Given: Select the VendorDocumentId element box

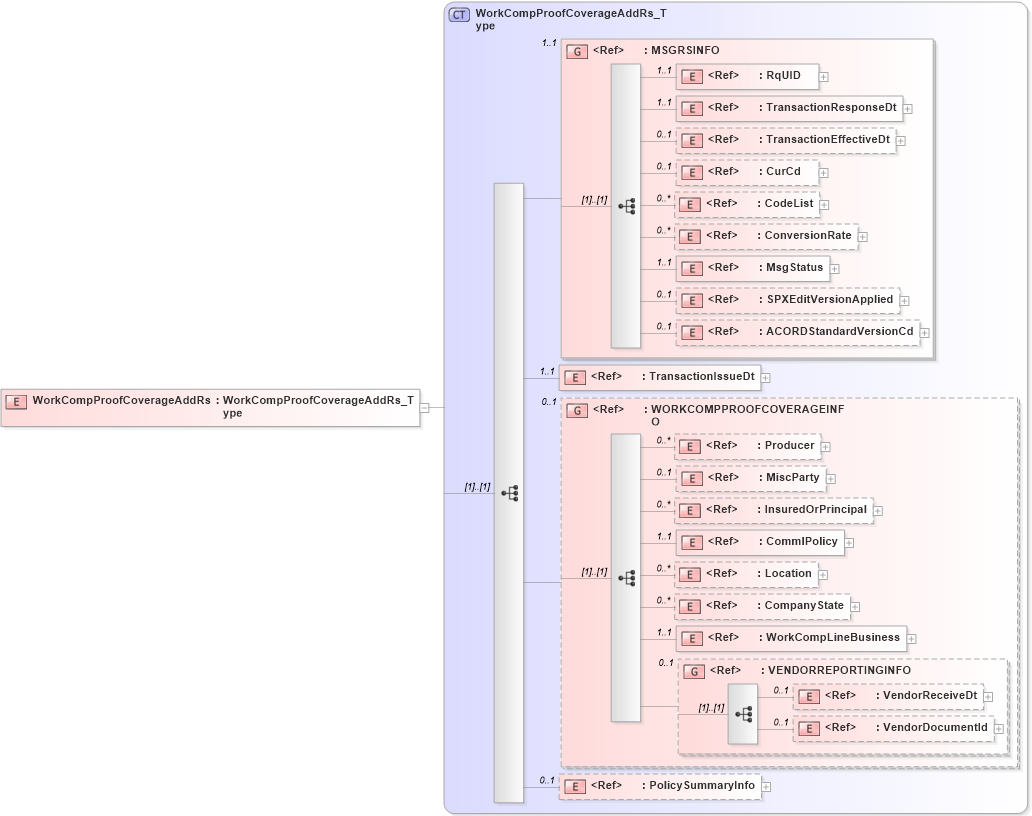Looking at the screenshot, I should pyautogui.click(x=895, y=728).
